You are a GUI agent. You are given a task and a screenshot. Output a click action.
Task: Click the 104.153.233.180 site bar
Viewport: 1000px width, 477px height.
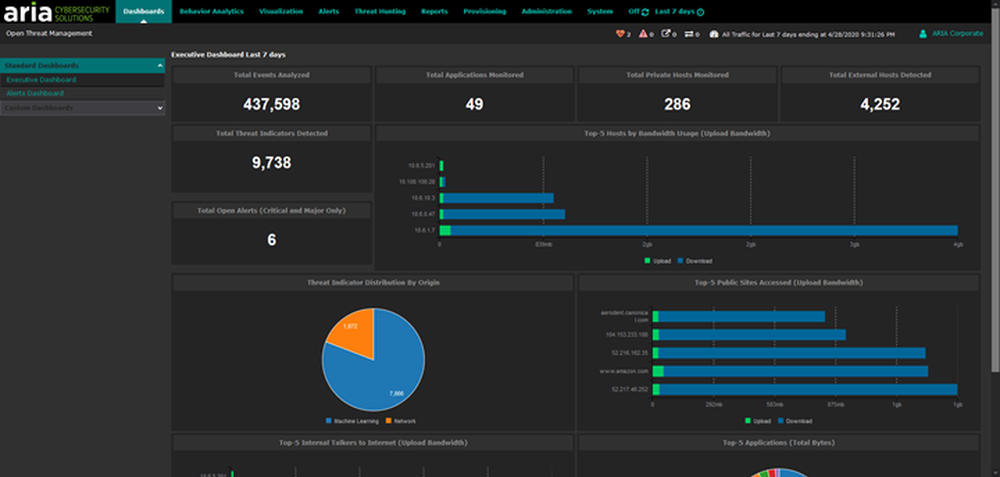point(749,335)
